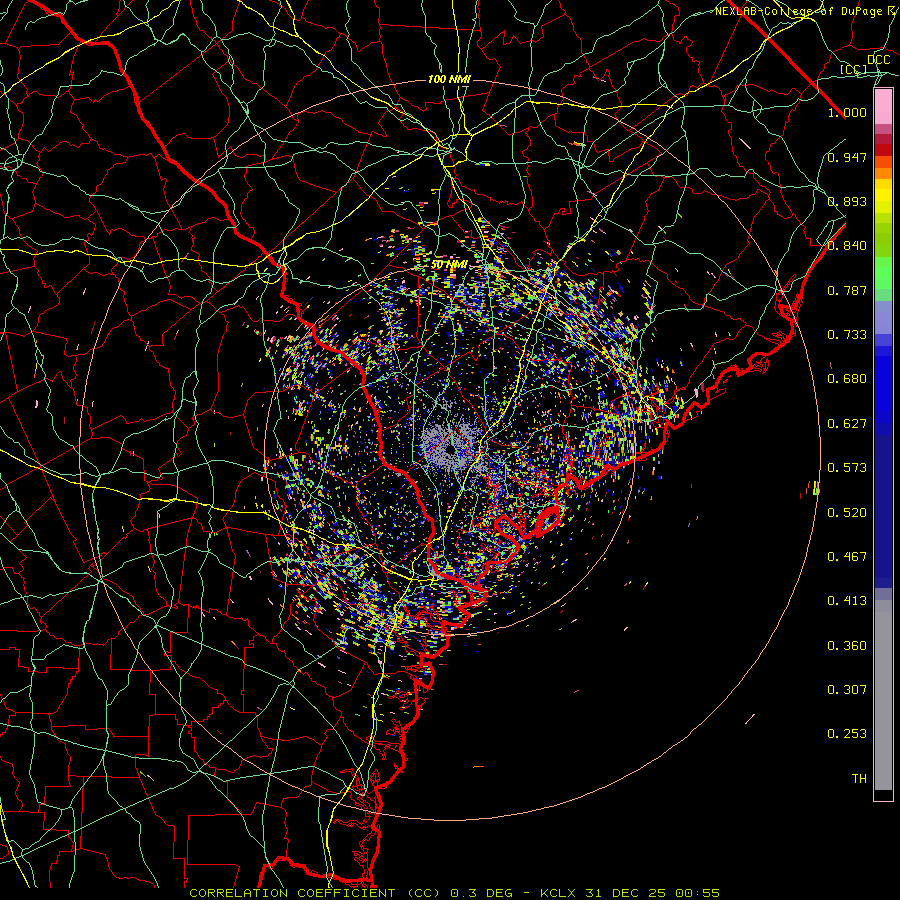The height and width of the screenshot is (900, 900).
Task: Click the 0.840 scale value
Action: point(847,246)
